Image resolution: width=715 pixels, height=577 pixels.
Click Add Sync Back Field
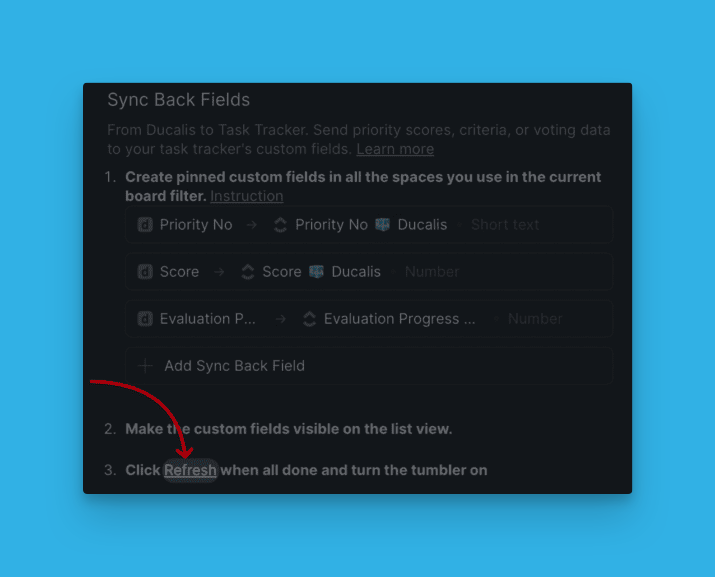coord(234,366)
